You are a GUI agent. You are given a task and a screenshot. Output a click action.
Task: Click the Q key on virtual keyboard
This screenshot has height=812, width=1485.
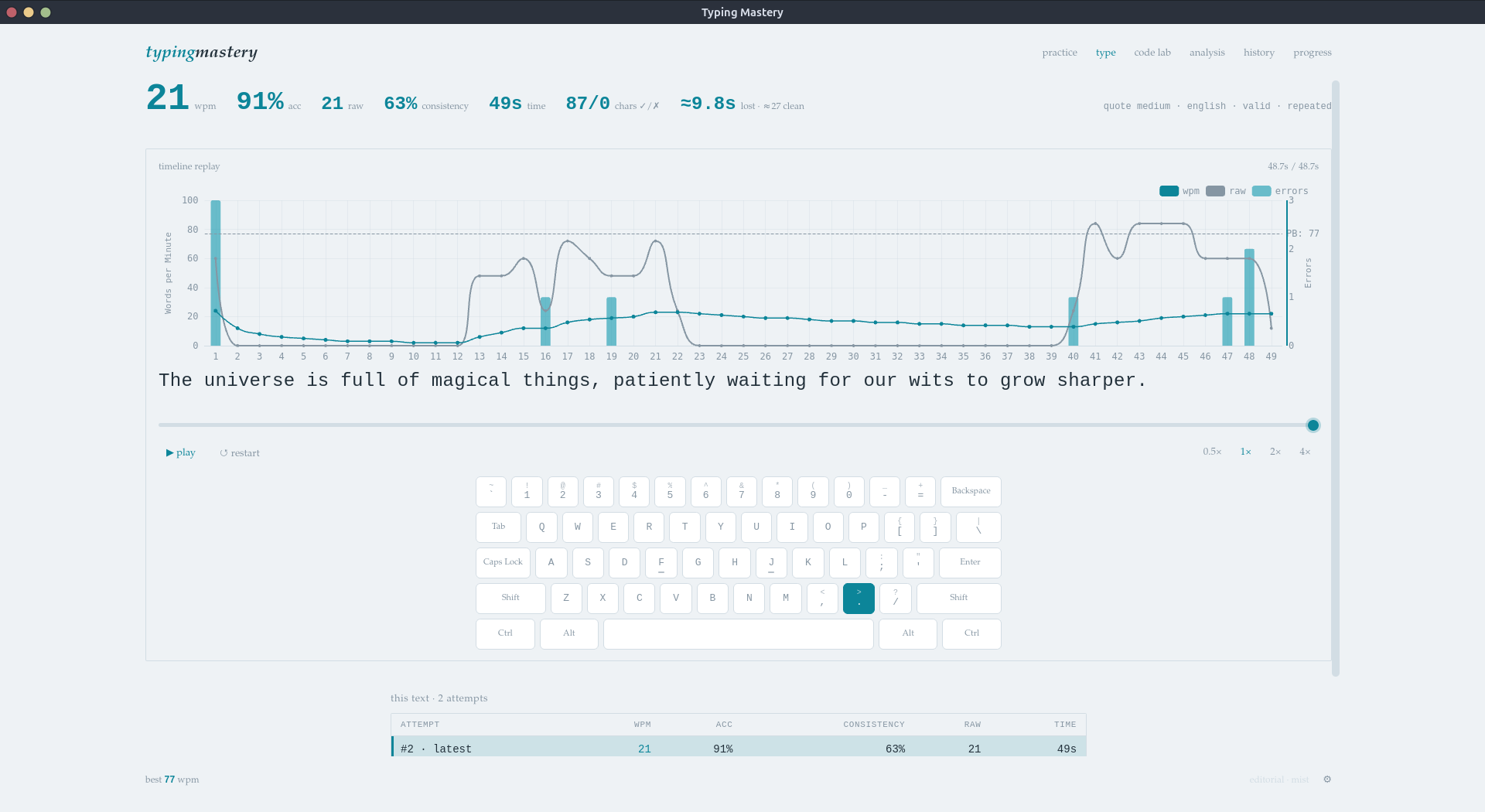541,527
